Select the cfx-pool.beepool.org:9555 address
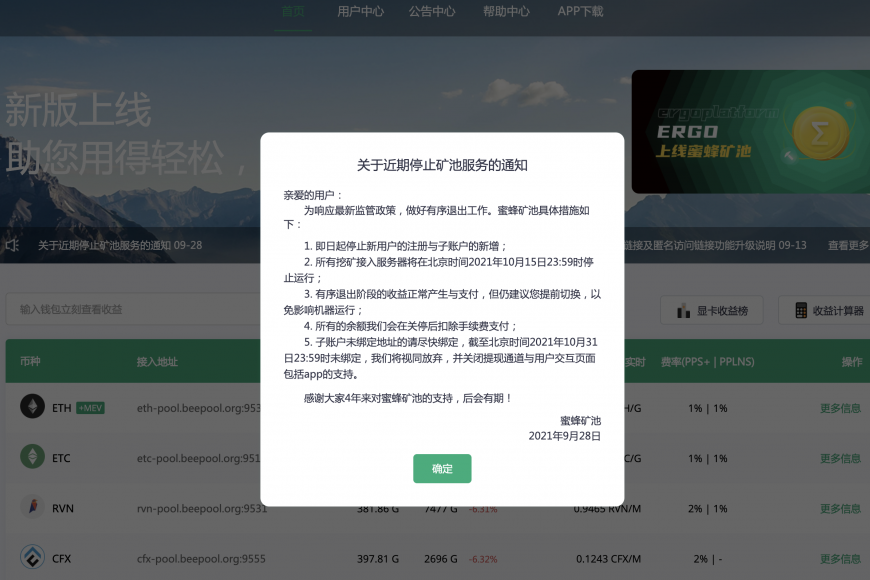 (x=201, y=559)
